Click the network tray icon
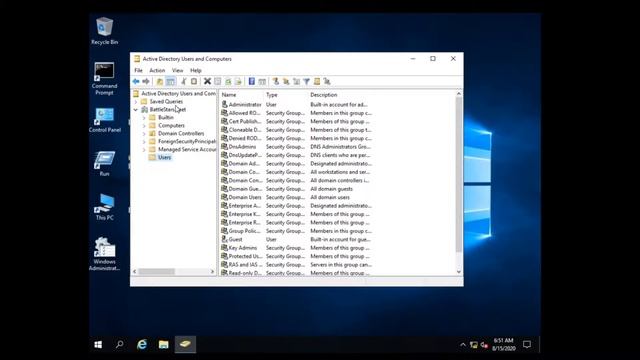Screen dimensions: 640x360 pos(474,345)
